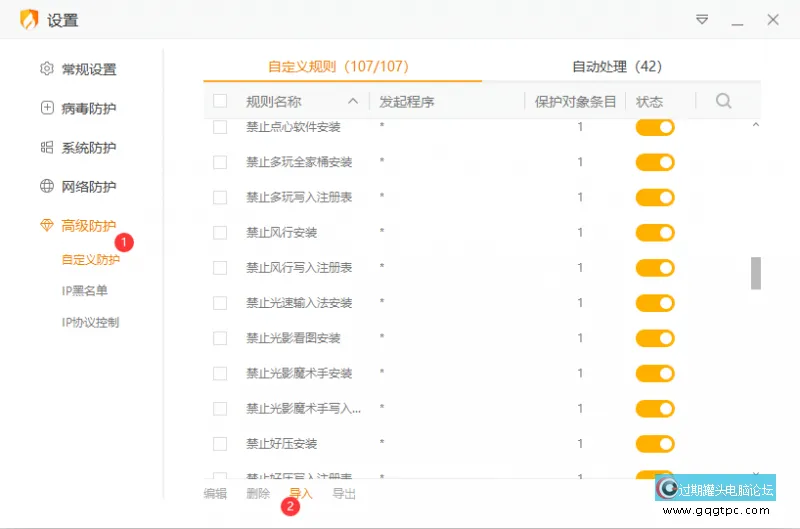Viewport: 800px width, 529px height.
Task: Click 编辑 button at bottom
Action: [x=215, y=493]
